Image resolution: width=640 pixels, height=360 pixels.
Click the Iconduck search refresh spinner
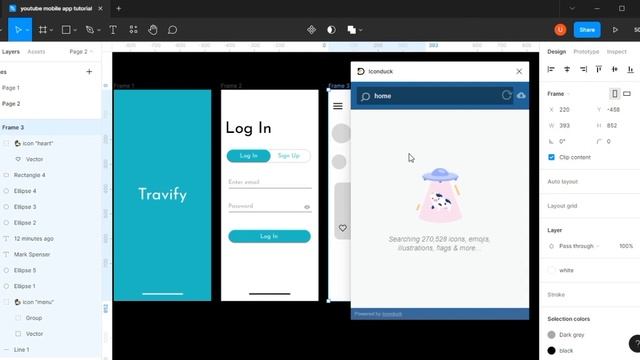507,95
